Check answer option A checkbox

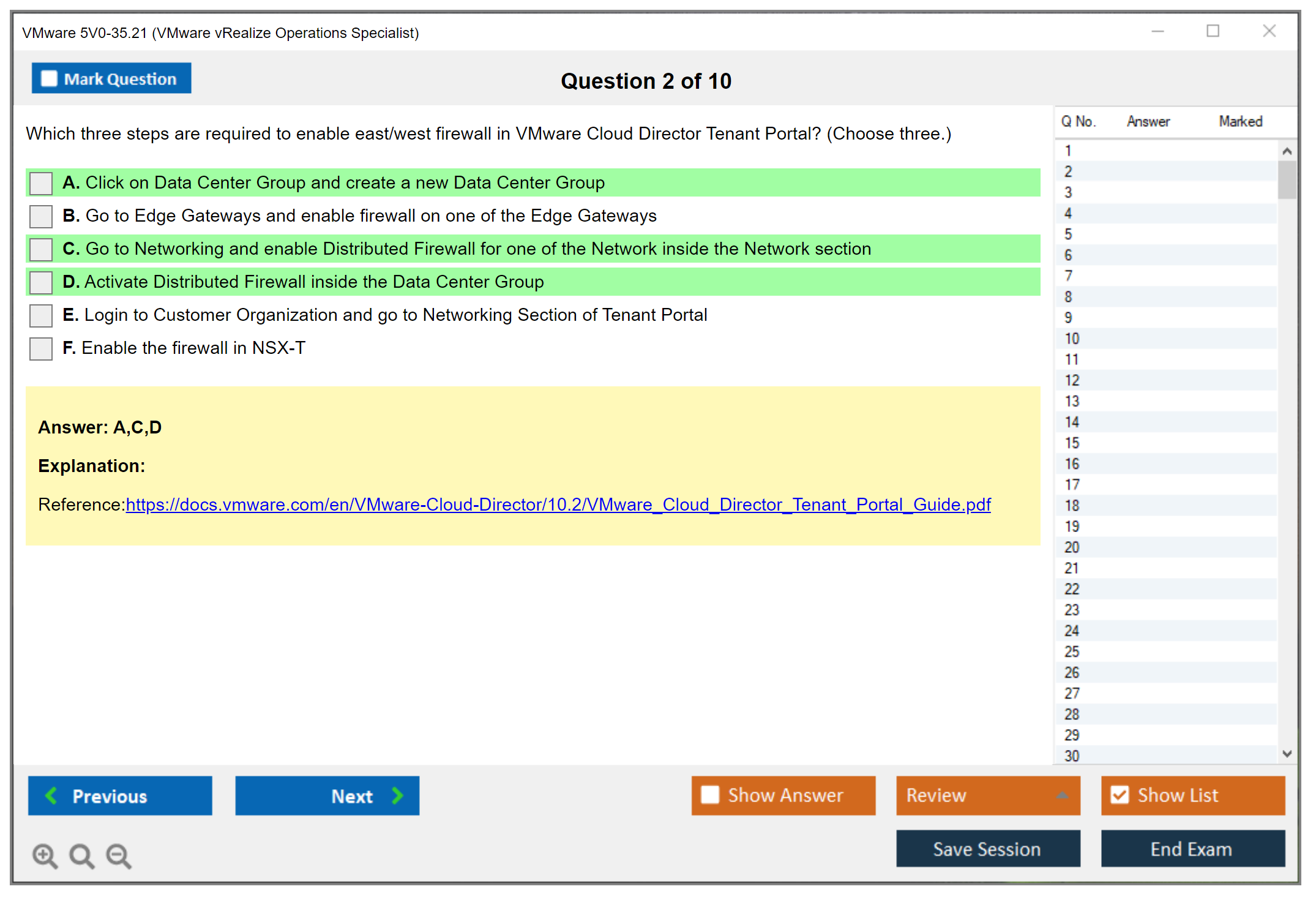pos(41,183)
